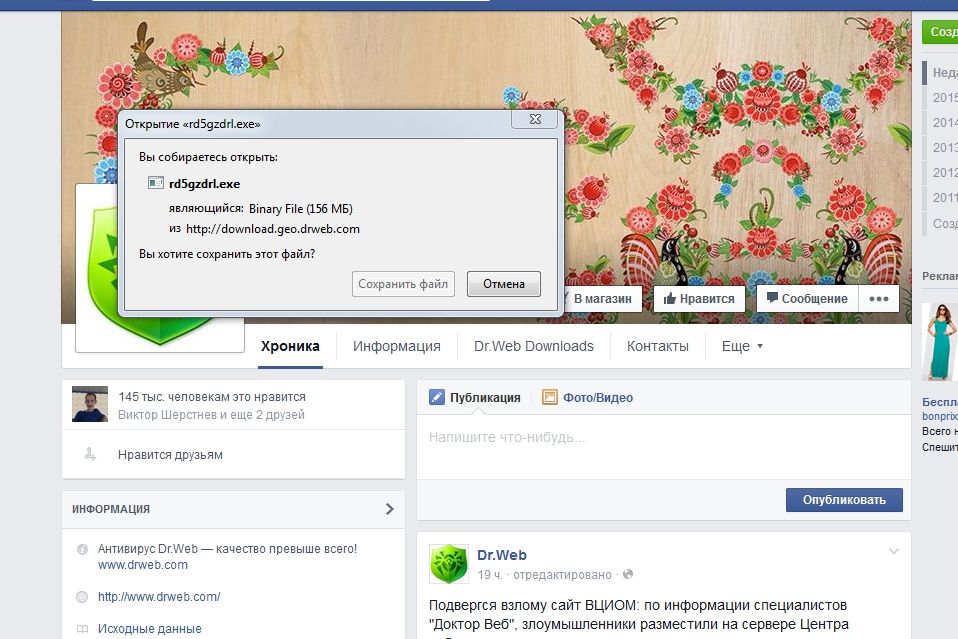The height and width of the screenshot is (639, 958).
Task: Select the Фото/Видео composer tab
Action: [x=588, y=398]
